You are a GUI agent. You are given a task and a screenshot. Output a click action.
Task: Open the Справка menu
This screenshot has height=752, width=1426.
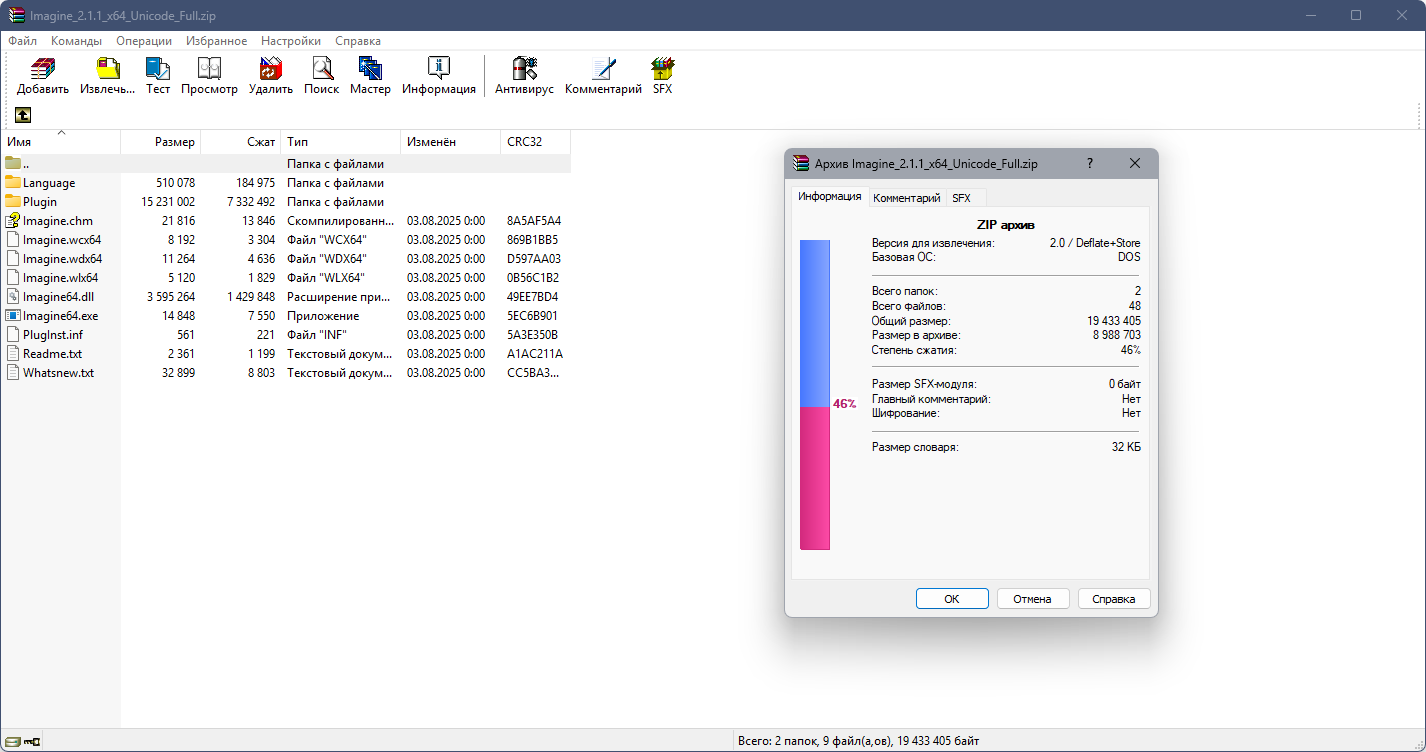pos(358,41)
